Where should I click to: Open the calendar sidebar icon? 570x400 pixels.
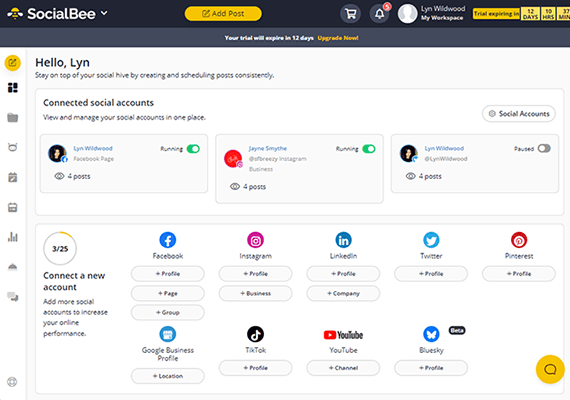pos(12,207)
